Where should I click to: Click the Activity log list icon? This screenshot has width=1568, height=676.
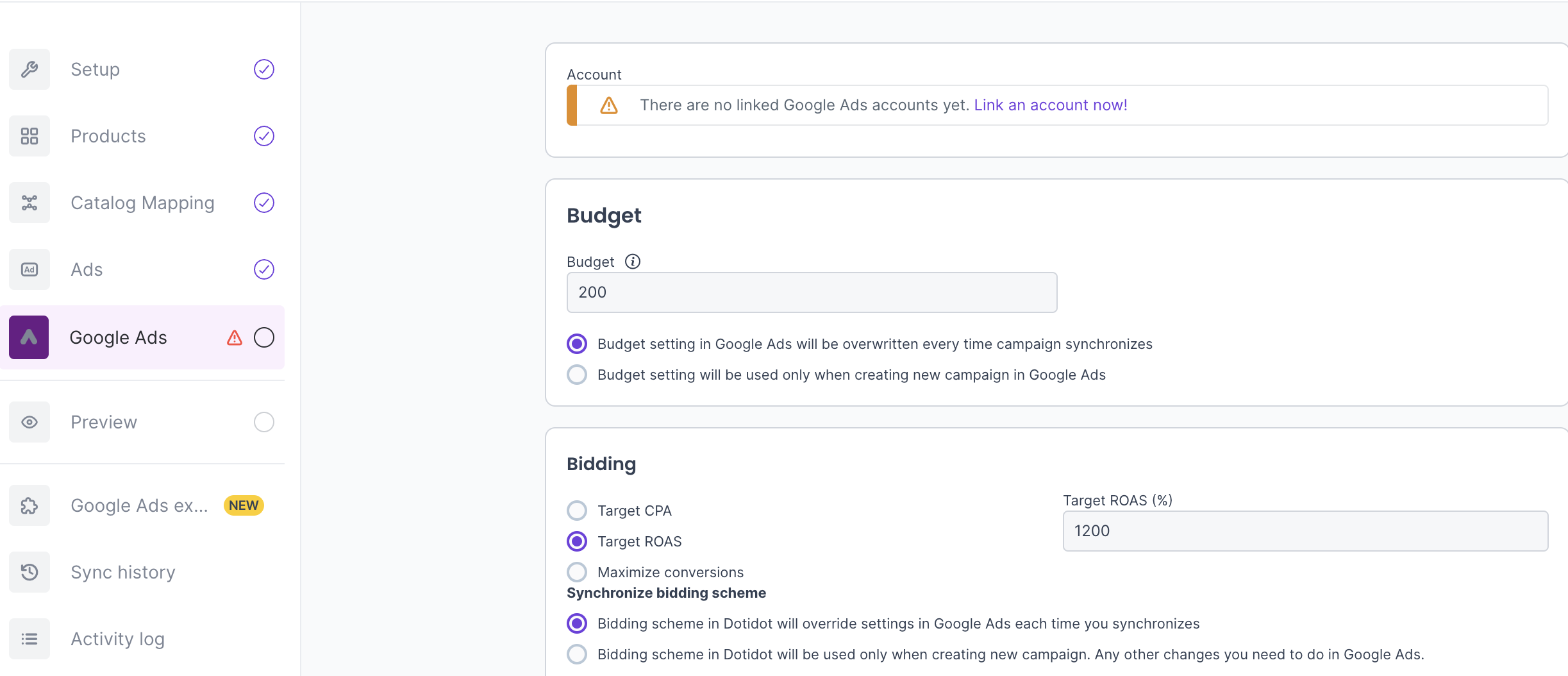(x=29, y=639)
